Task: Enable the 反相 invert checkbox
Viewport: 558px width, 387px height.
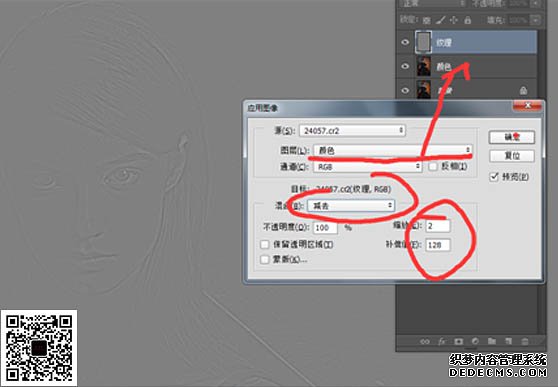Action: [x=433, y=166]
